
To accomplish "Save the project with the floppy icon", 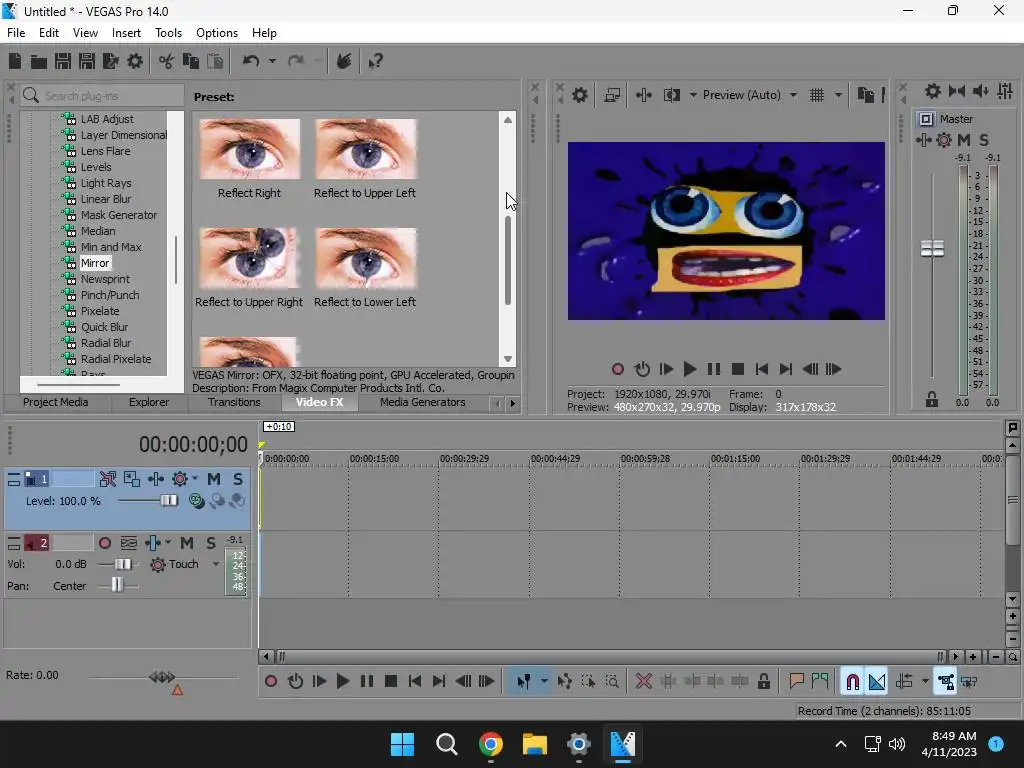I will 63,61.
